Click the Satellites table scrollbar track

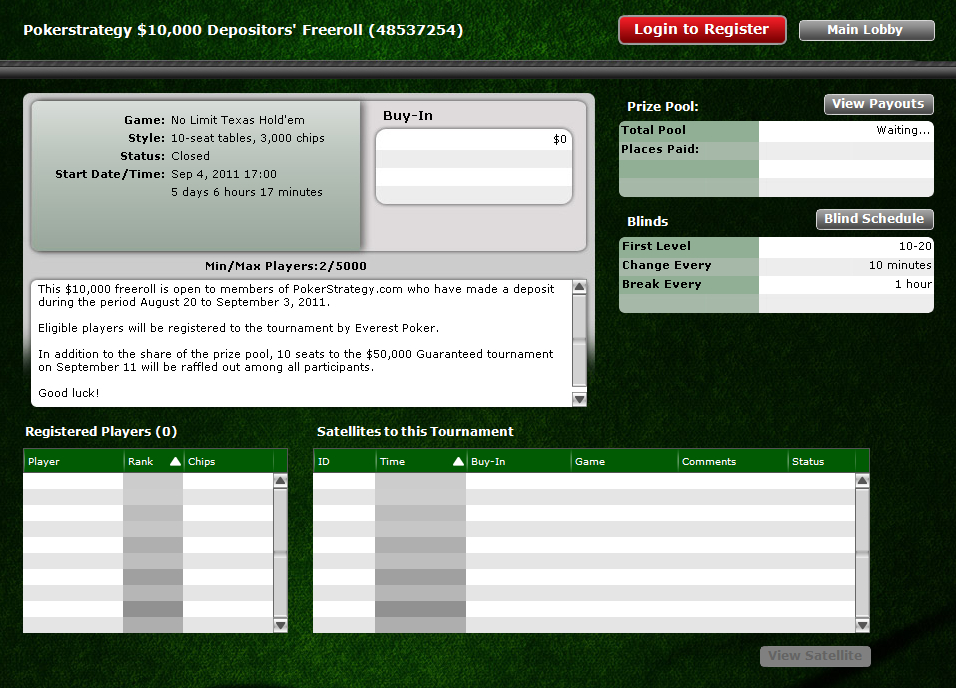point(862,553)
